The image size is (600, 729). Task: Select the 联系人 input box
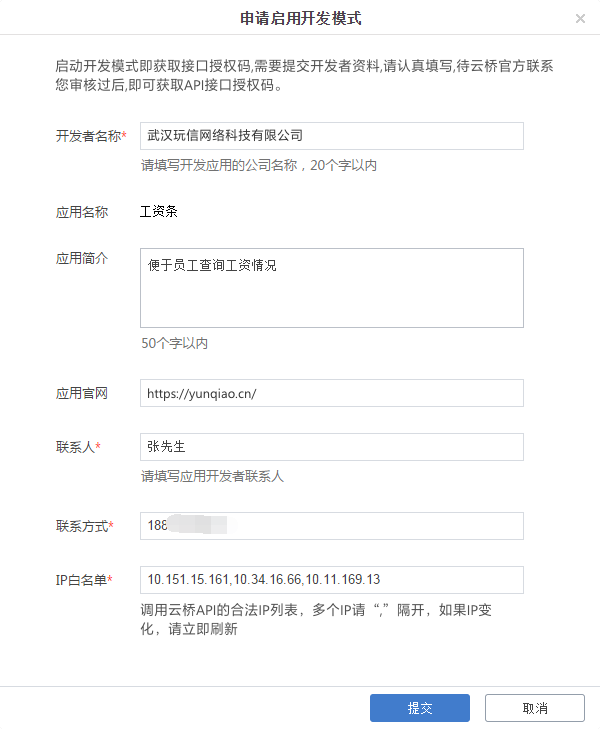pos(331,446)
